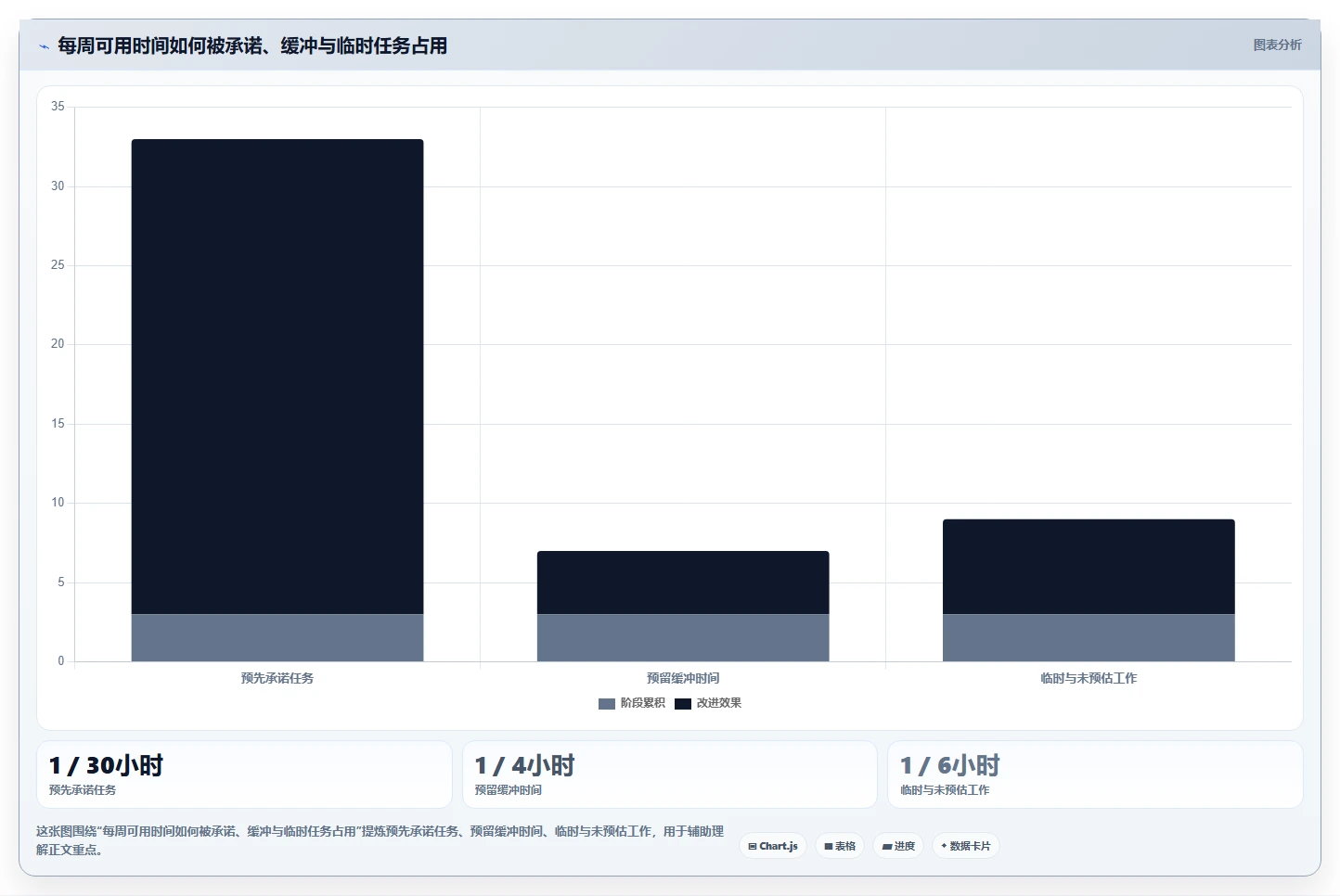Click the gray 临时与未预估工作 bar segment
The image size is (1340, 896).
(1089, 638)
